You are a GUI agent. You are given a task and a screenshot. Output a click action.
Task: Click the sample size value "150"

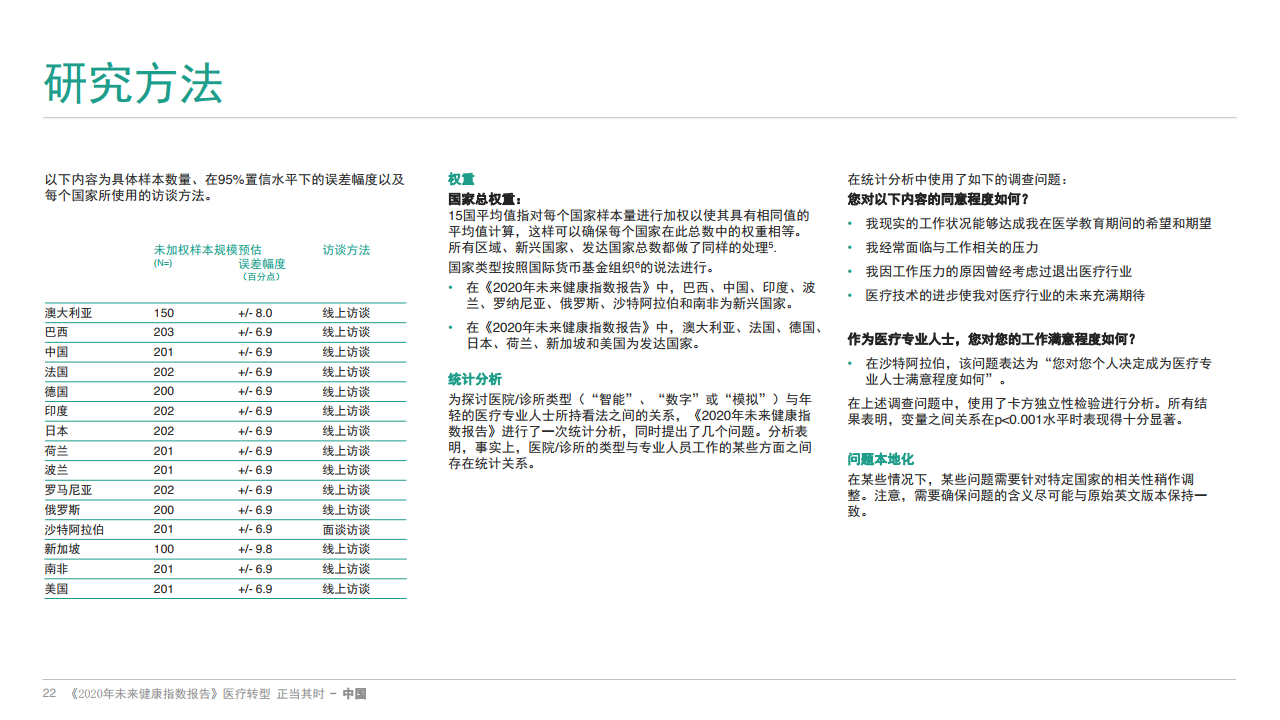click(x=164, y=313)
